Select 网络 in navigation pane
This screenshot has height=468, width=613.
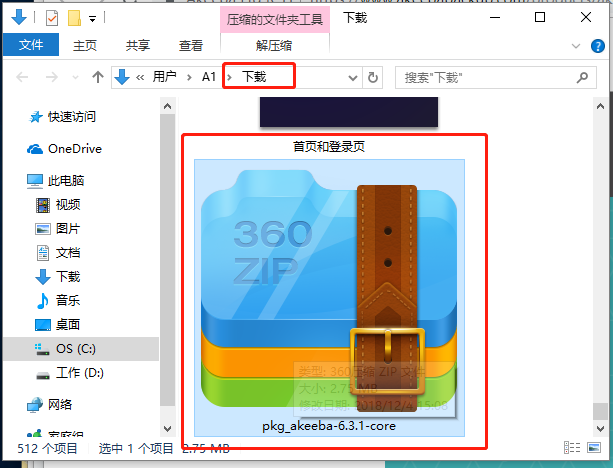coord(50,405)
